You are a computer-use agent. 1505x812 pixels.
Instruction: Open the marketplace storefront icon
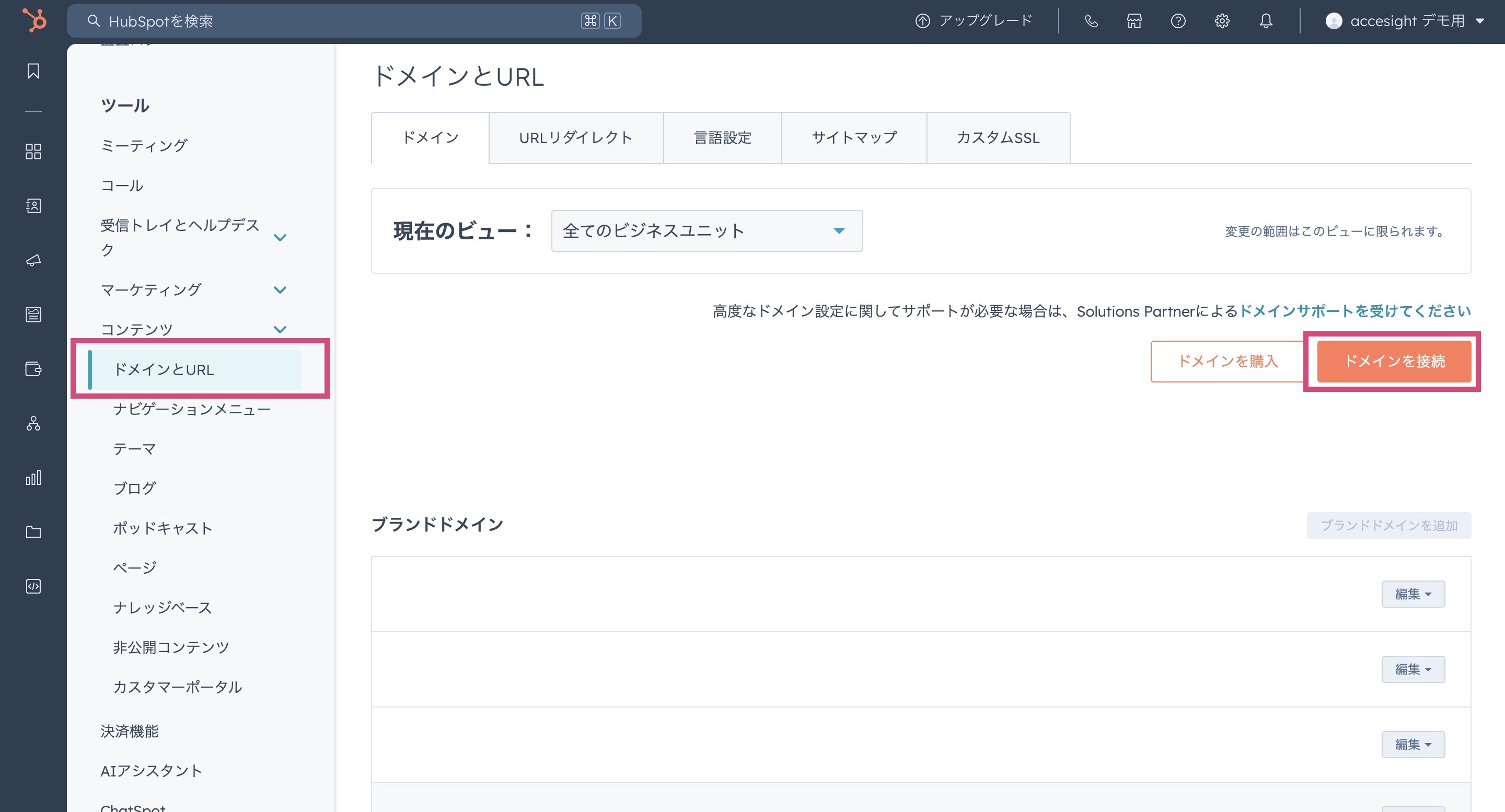coord(1134,21)
